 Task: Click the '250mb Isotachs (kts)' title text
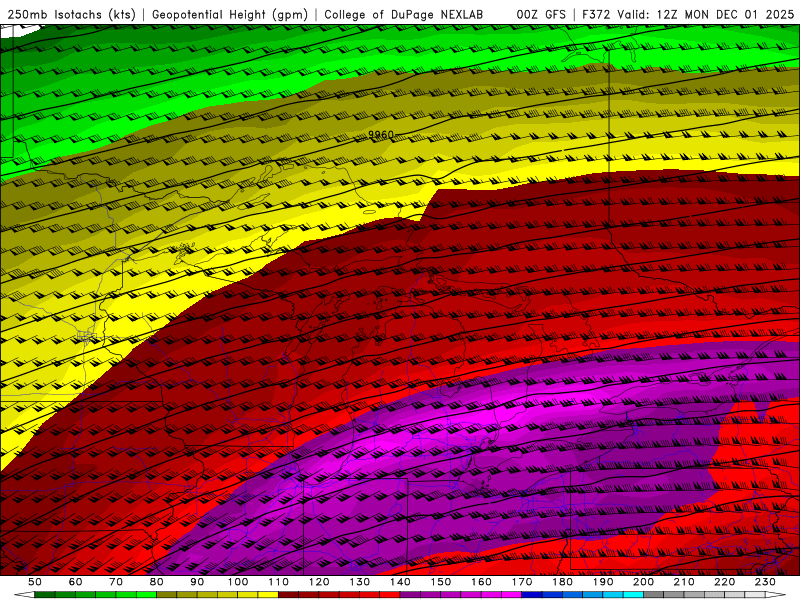[x=71, y=15]
